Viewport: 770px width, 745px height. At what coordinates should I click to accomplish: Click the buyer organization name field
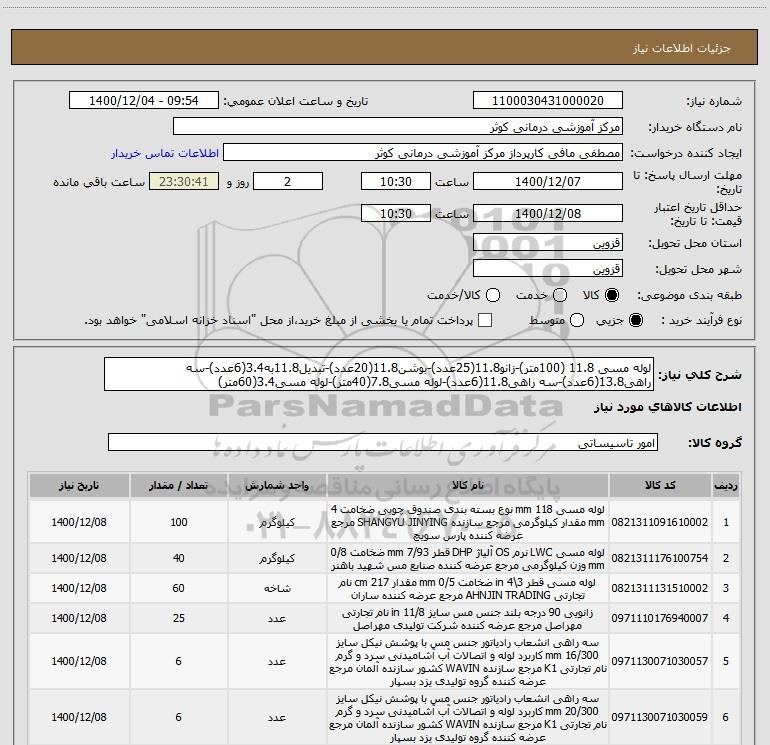click(x=398, y=127)
